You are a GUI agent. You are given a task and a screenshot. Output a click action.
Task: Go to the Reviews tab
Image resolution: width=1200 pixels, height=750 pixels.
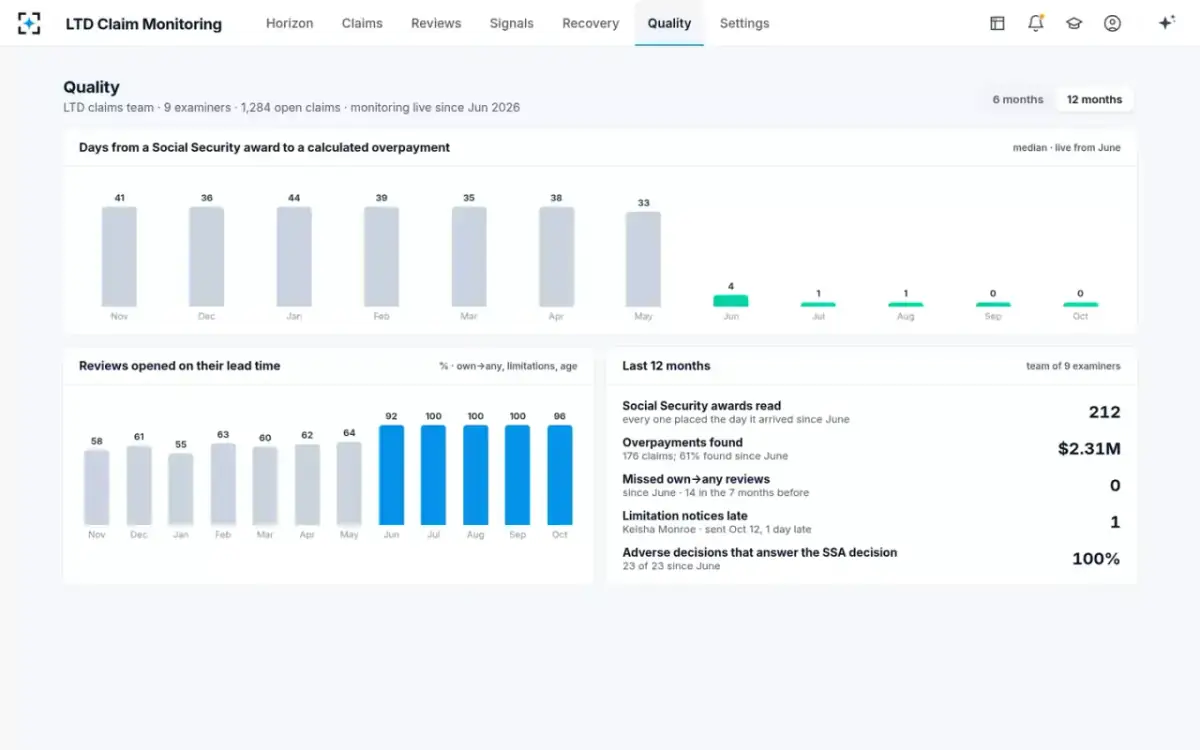tap(436, 23)
